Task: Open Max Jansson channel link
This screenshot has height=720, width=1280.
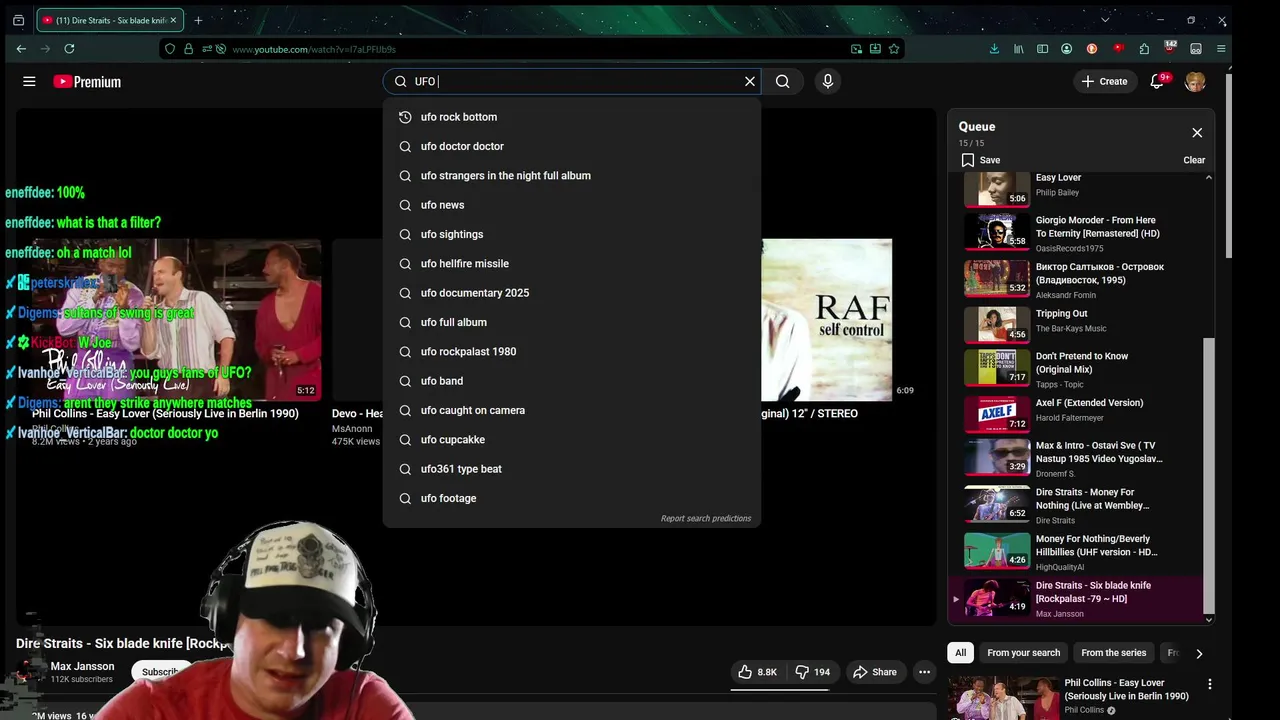Action: coord(82,667)
